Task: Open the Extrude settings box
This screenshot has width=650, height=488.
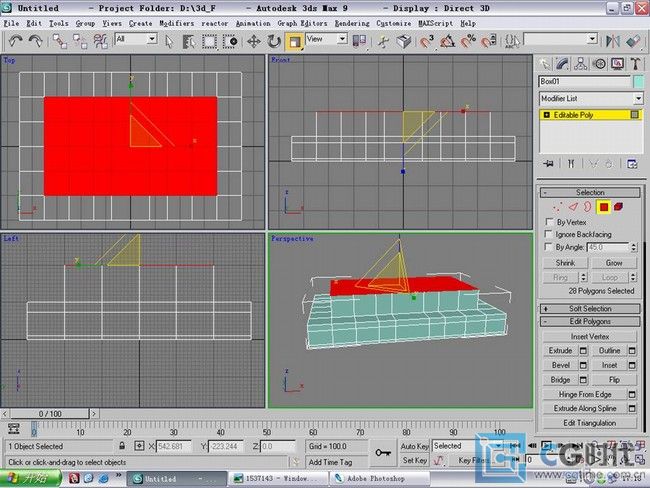Action: [583, 351]
